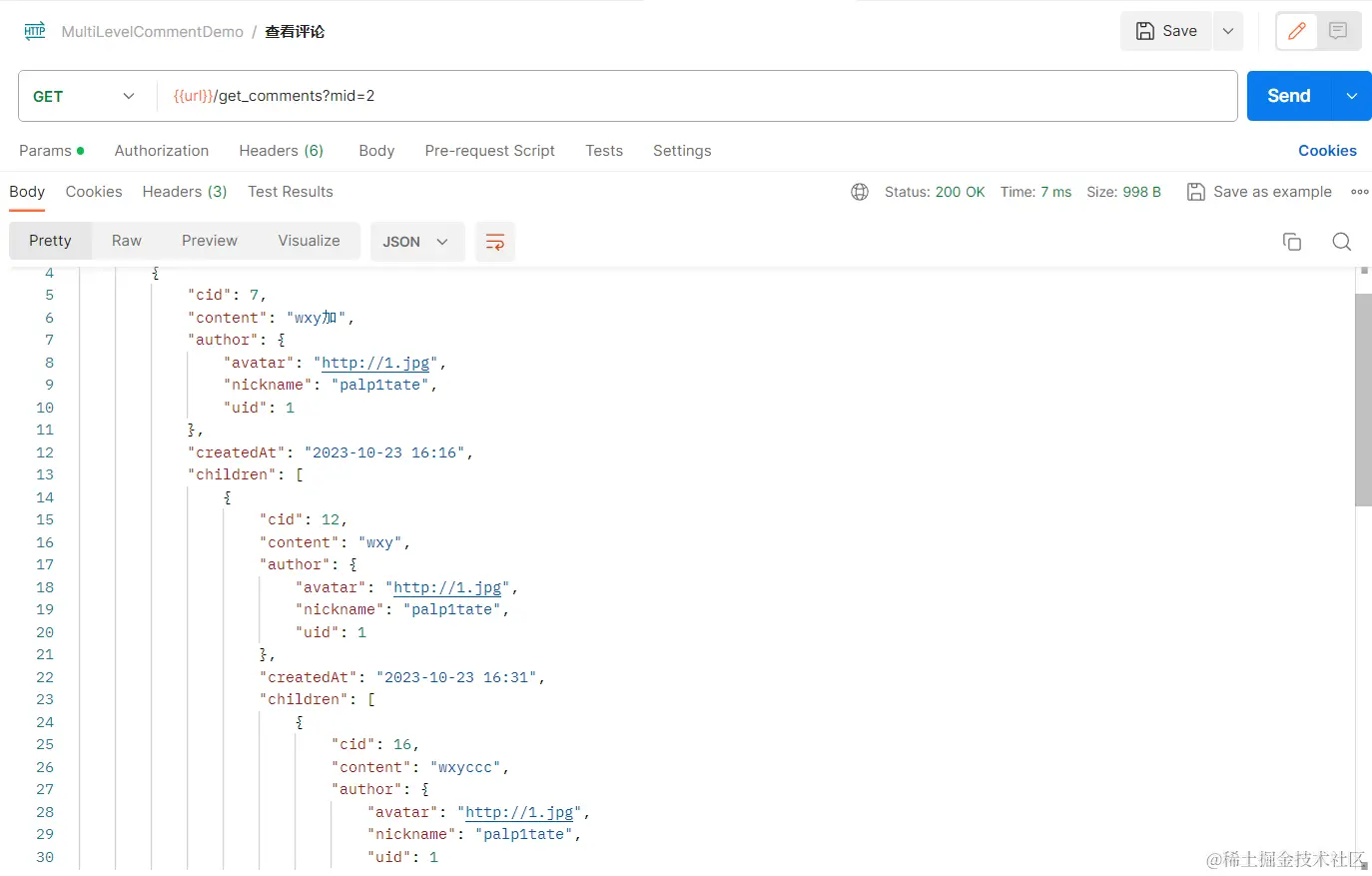Click the globe network information icon
This screenshot has width=1372, height=876.
click(x=860, y=192)
